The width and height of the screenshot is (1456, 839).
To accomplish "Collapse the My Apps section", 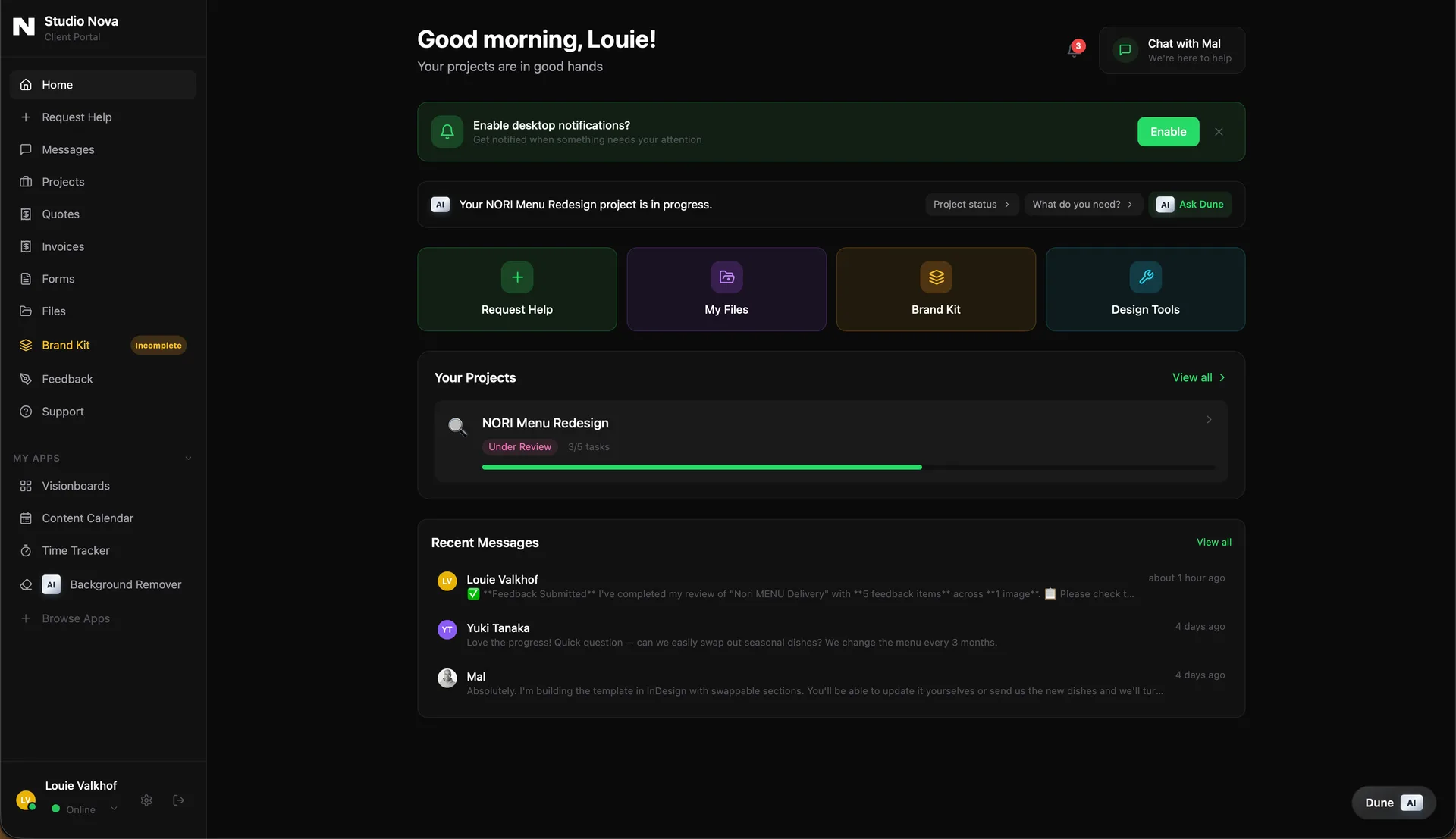I will 188,459.
